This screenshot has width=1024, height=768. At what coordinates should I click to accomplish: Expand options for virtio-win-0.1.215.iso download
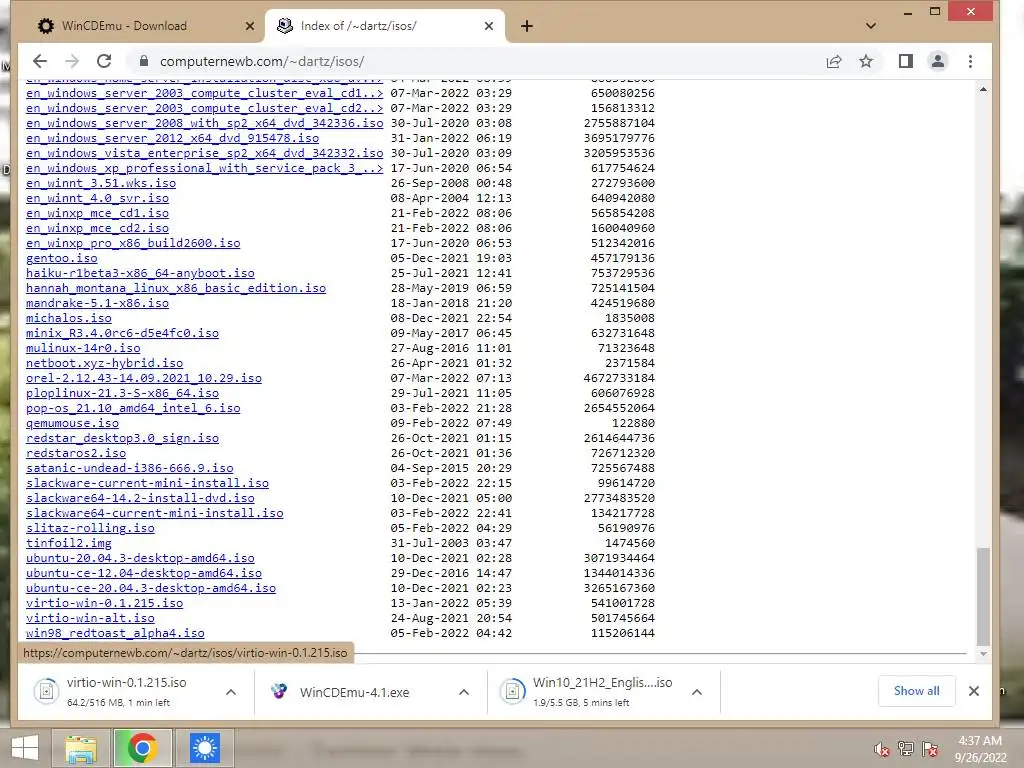(x=231, y=692)
